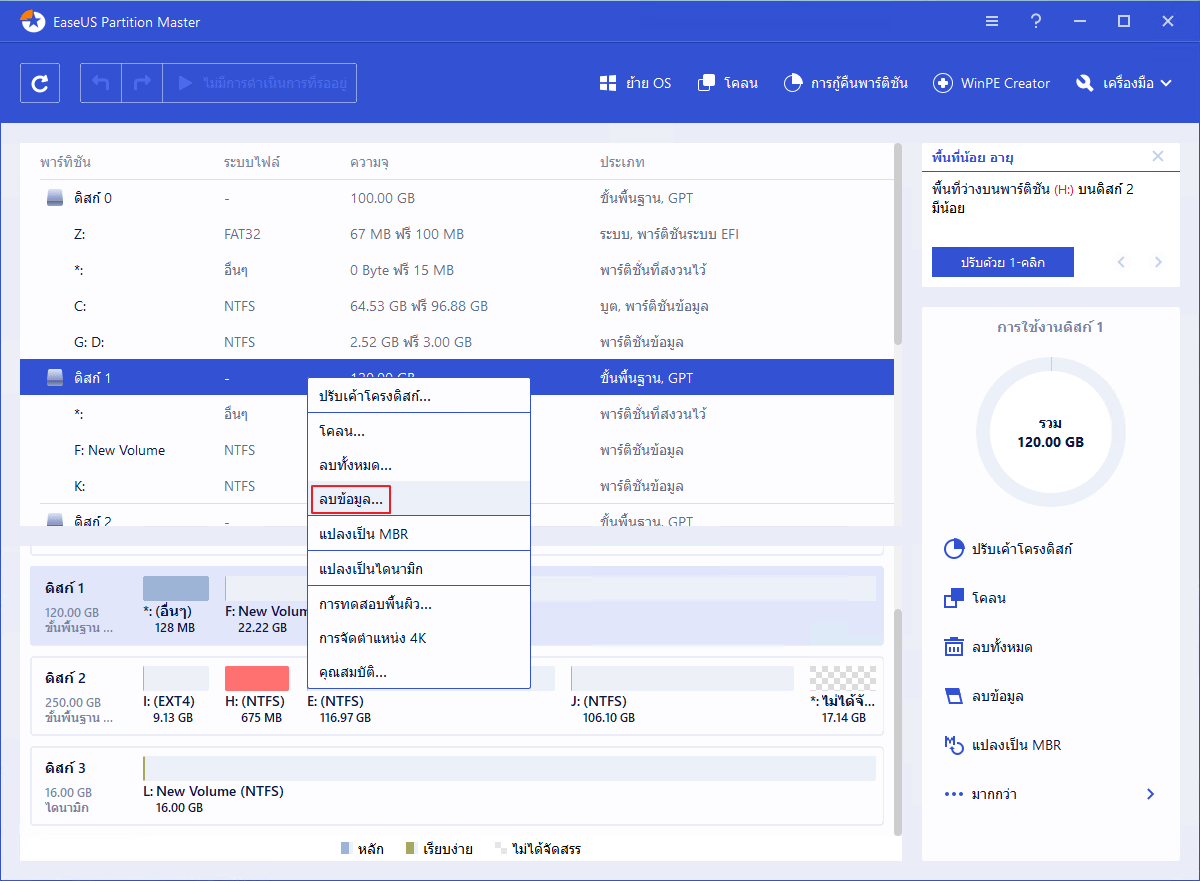Image resolution: width=1200 pixels, height=881 pixels.
Task: Go to next notification arrow
Action: [1158, 262]
